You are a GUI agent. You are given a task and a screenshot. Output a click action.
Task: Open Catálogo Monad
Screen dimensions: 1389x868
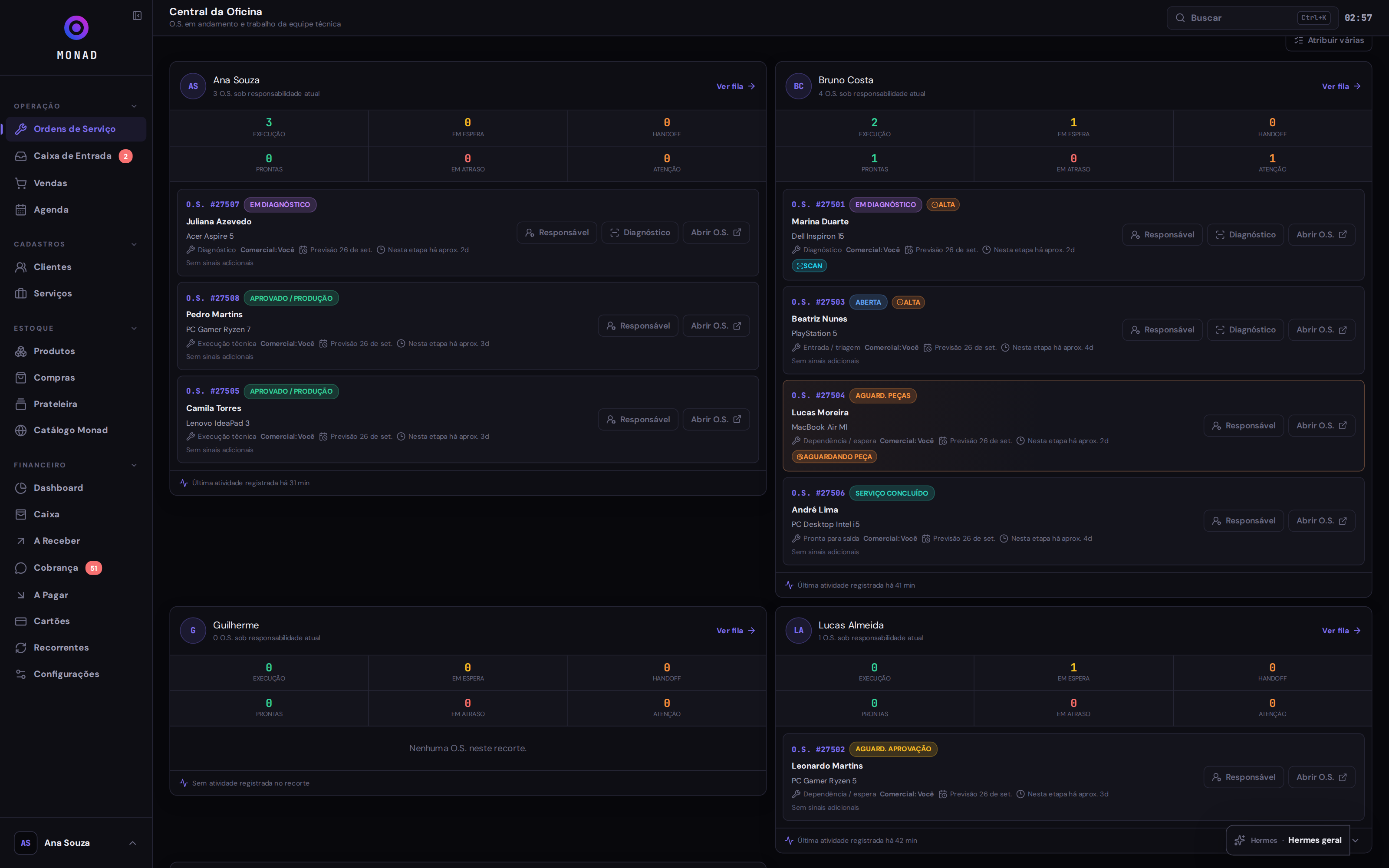click(76, 431)
